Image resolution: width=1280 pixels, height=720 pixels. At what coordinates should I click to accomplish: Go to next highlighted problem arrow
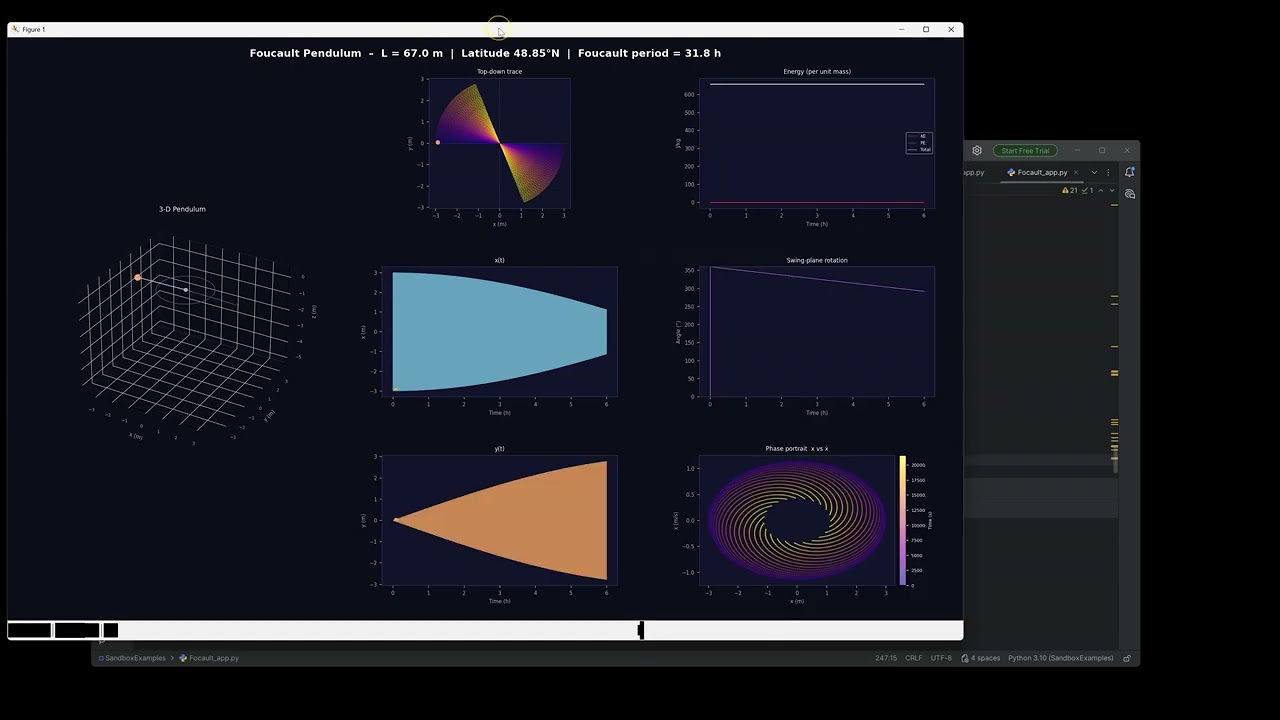pyautogui.click(x=1112, y=190)
